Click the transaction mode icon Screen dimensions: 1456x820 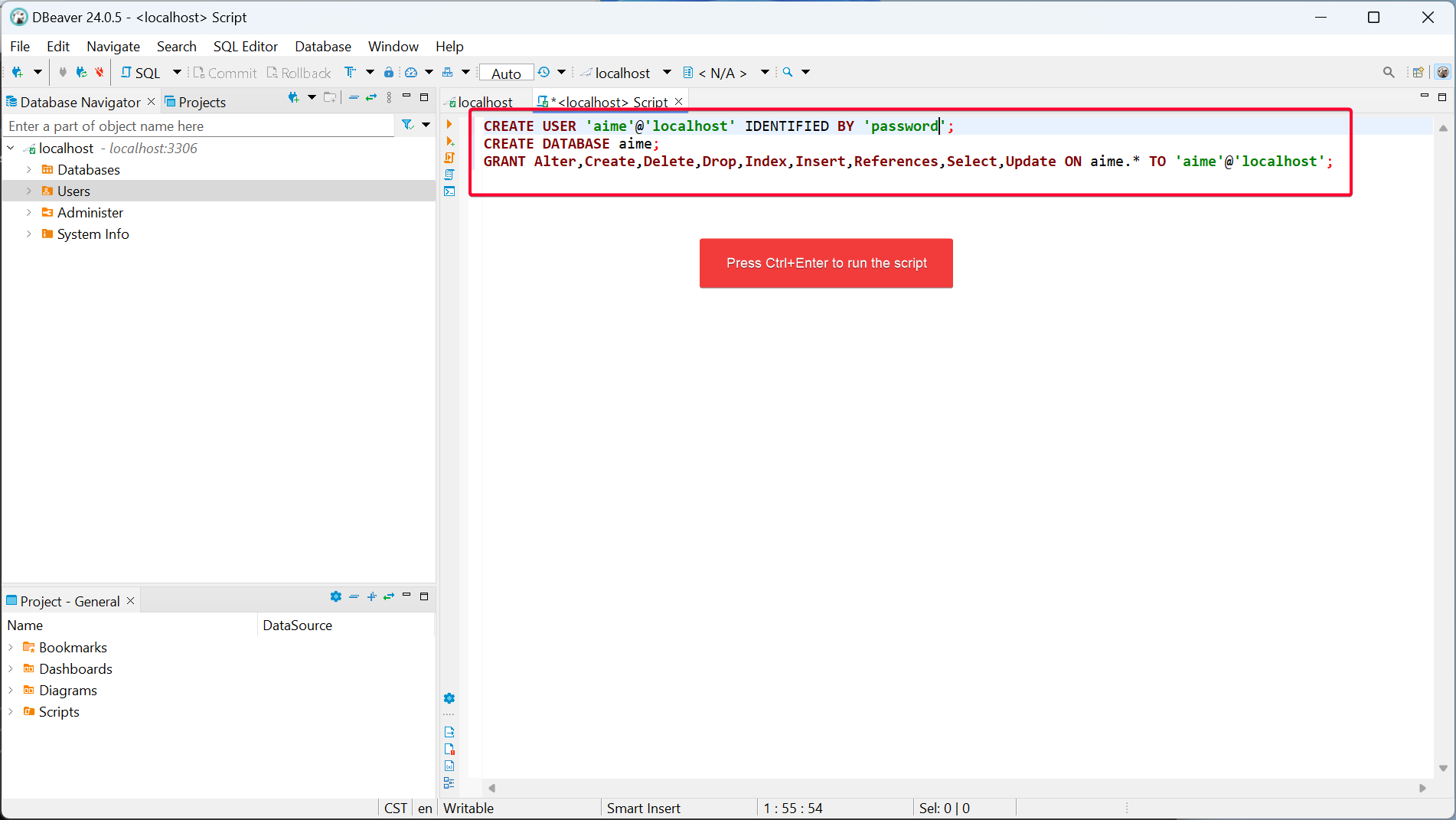[350, 72]
